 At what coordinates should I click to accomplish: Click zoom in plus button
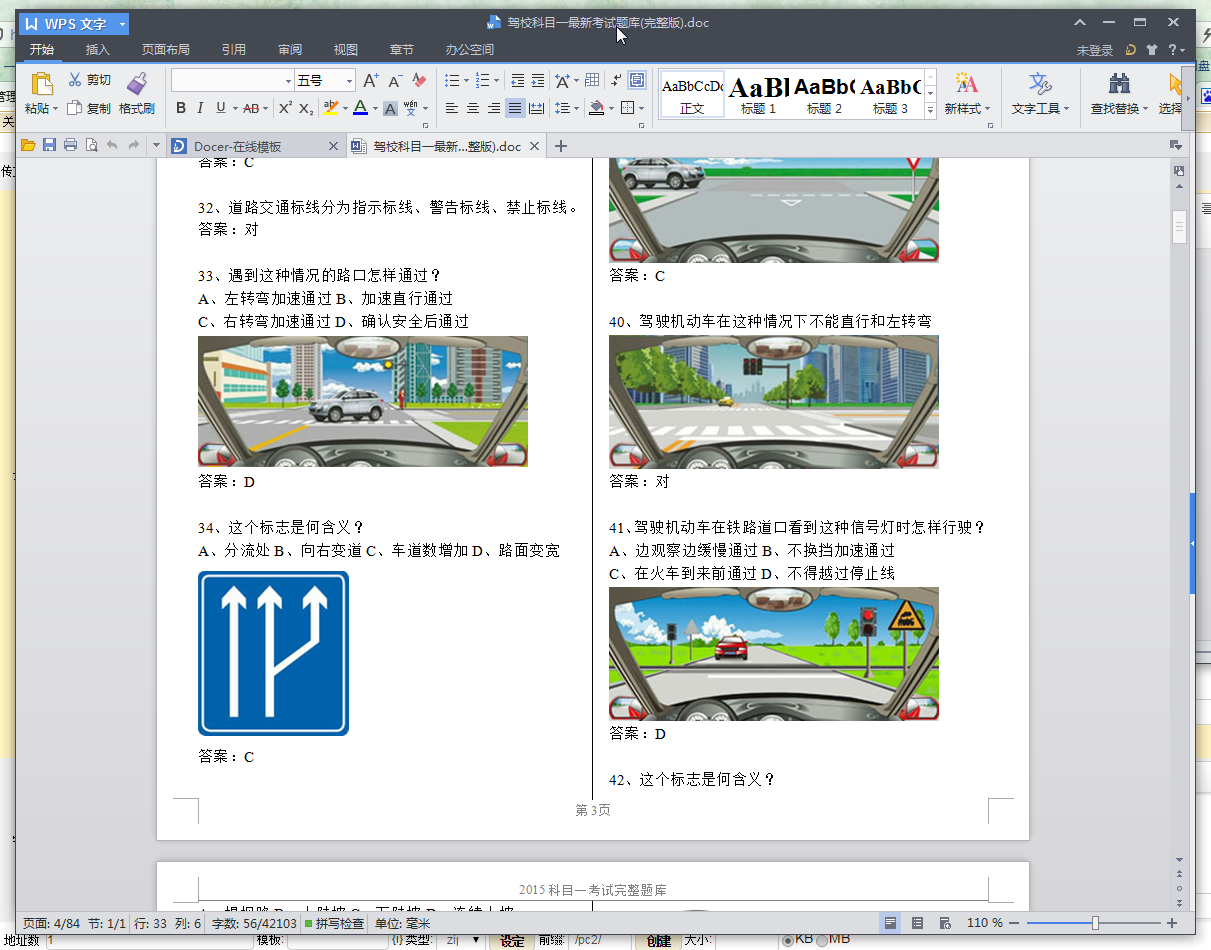pos(1172,923)
